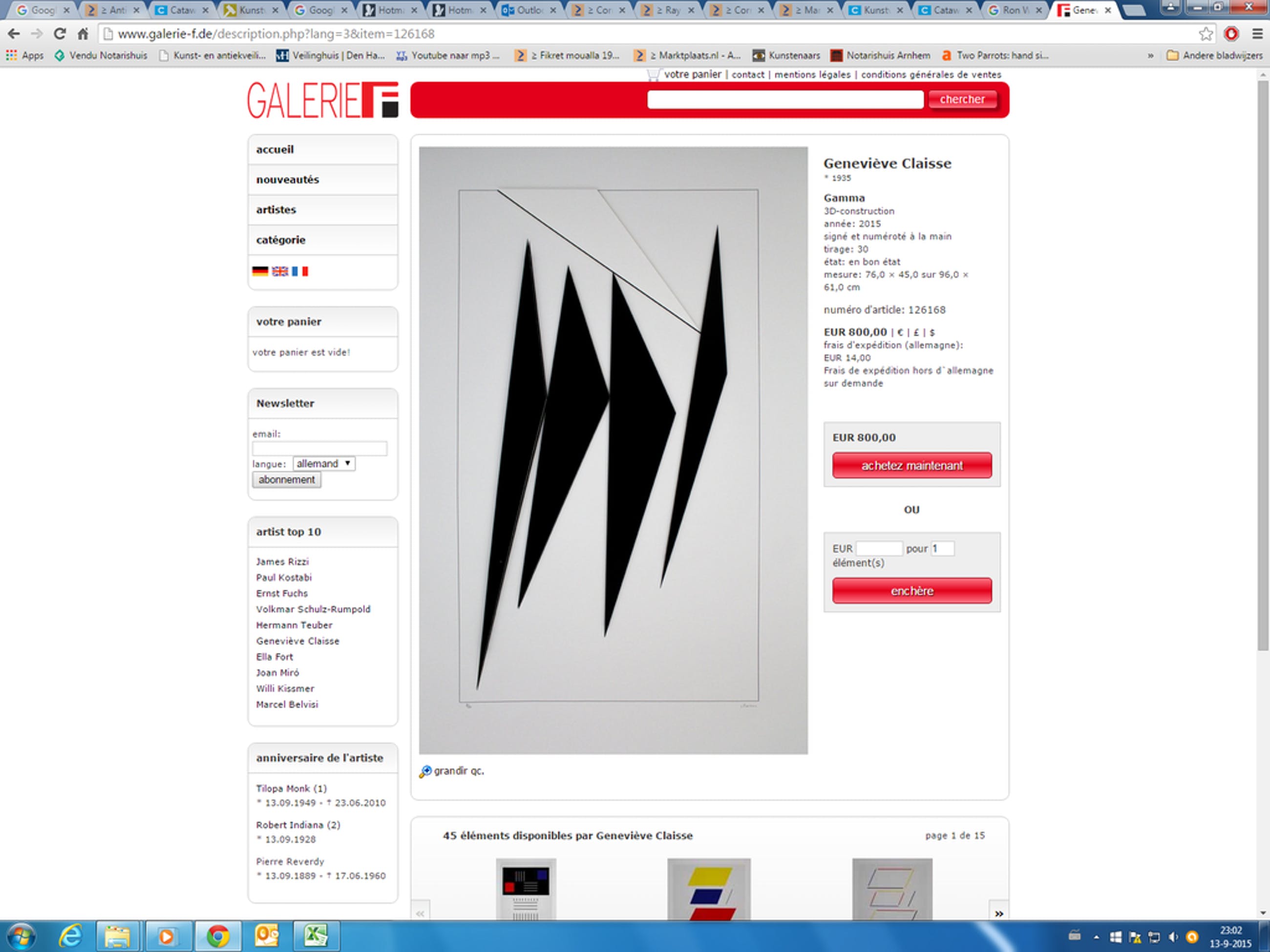Open the langue dropdown showing allemand

point(324,464)
